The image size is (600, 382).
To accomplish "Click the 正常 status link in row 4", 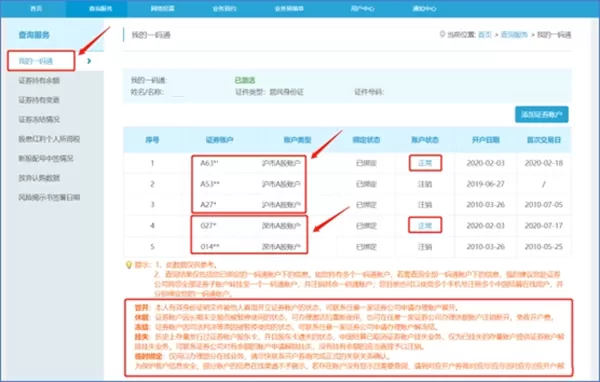I will [x=425, y=225].
